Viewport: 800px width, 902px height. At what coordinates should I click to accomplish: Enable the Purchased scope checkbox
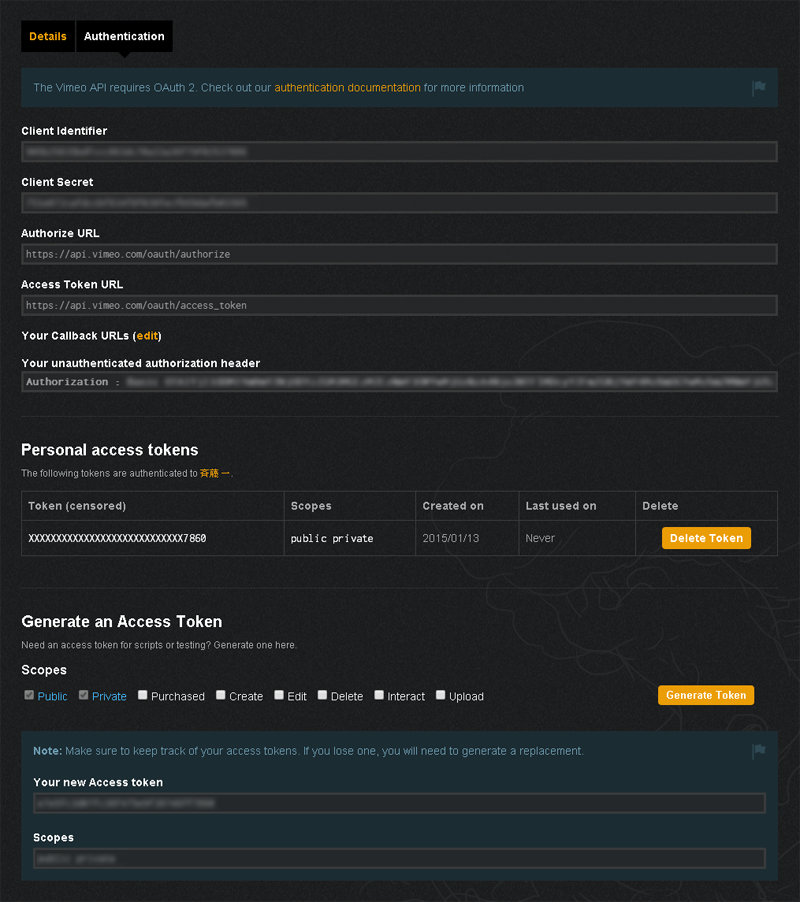(x=143, y=695)
